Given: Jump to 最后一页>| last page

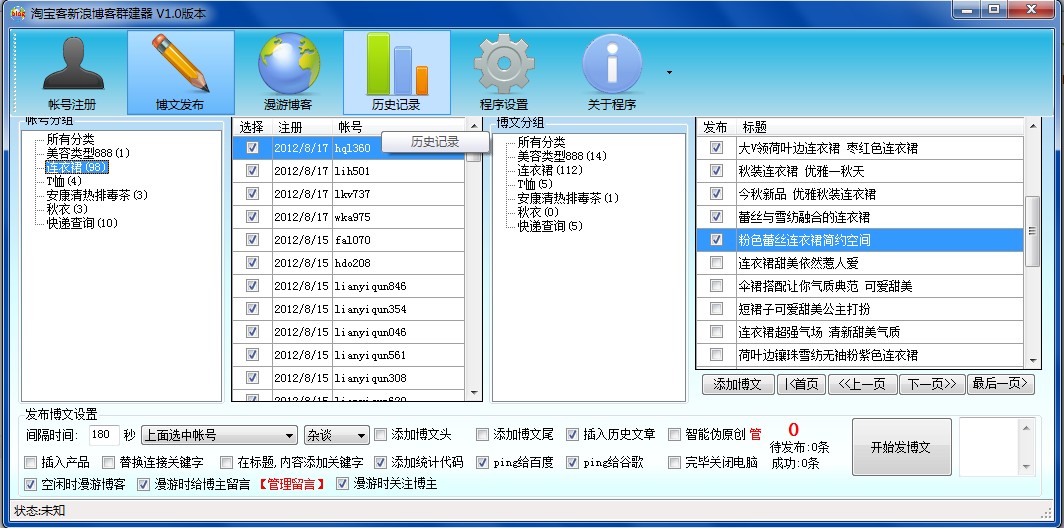Looking at the screenshot, I should [1001, 384].
